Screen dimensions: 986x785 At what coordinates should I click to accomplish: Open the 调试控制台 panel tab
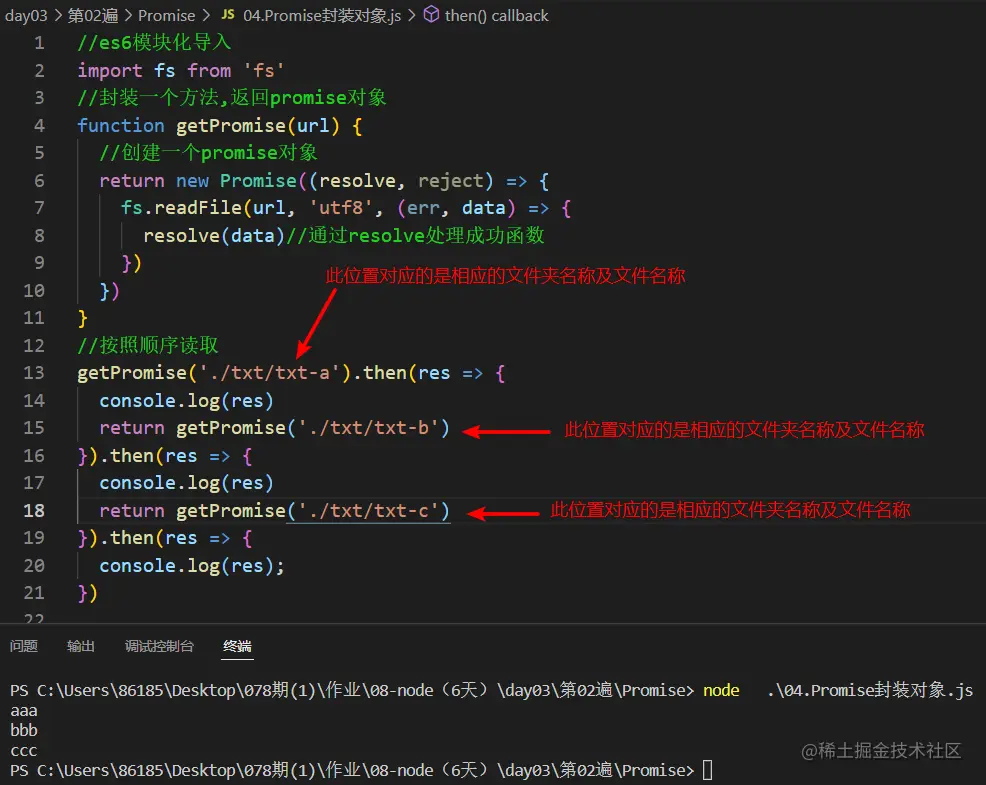[159, 646]
